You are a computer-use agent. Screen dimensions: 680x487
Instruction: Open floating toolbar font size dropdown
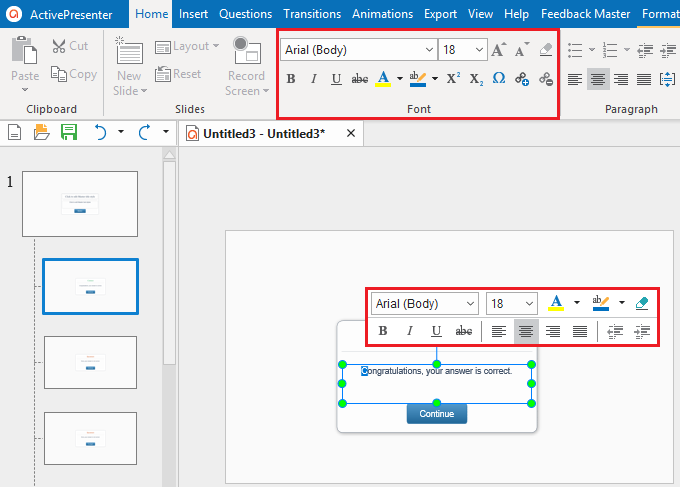[529, 304]
